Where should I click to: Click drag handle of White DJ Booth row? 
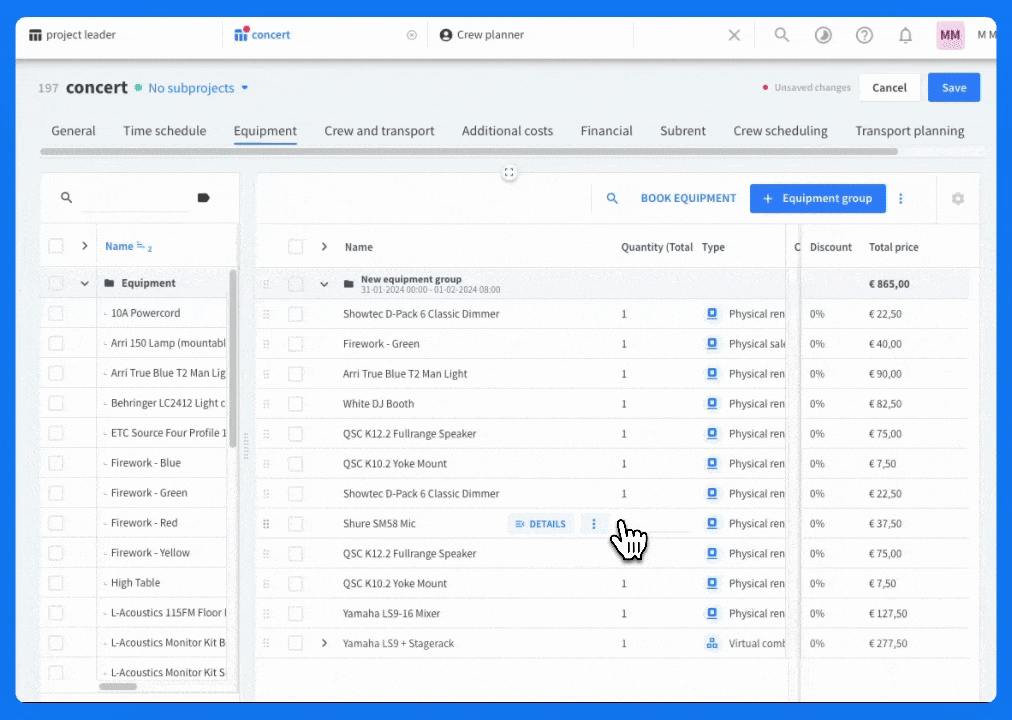[266, 404]
